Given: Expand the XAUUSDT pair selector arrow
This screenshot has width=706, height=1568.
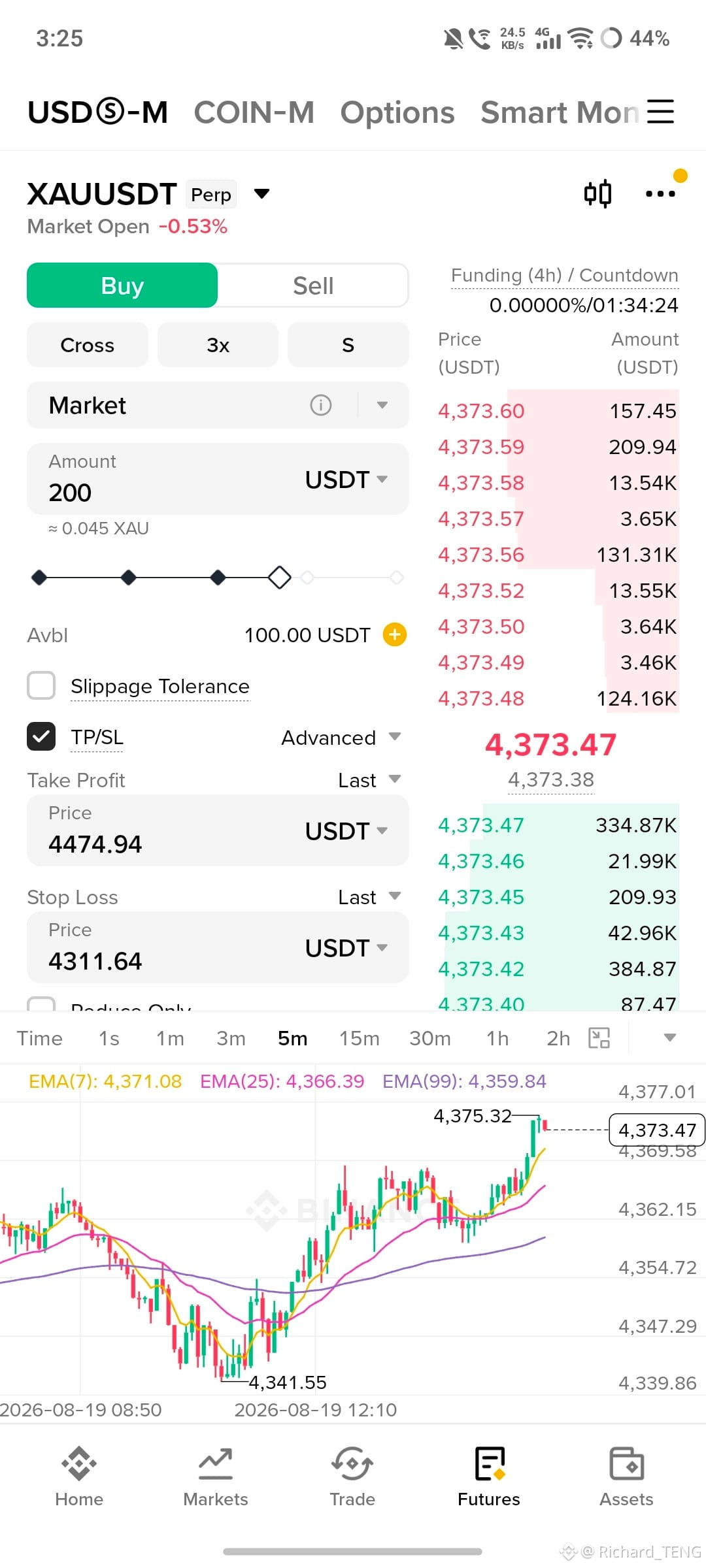Looking at the screenshot, I should (x=261, y=194).
